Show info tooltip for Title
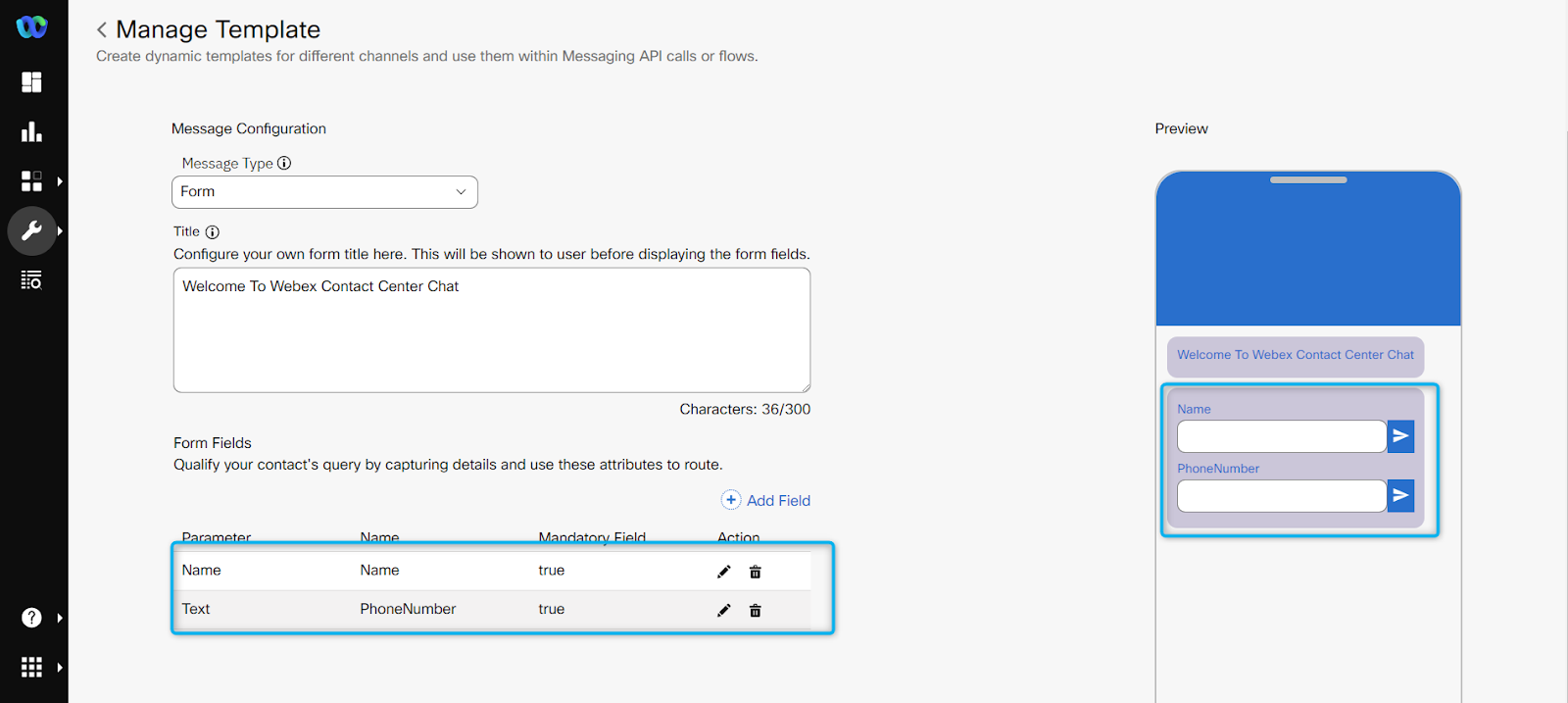 (212, 232)
